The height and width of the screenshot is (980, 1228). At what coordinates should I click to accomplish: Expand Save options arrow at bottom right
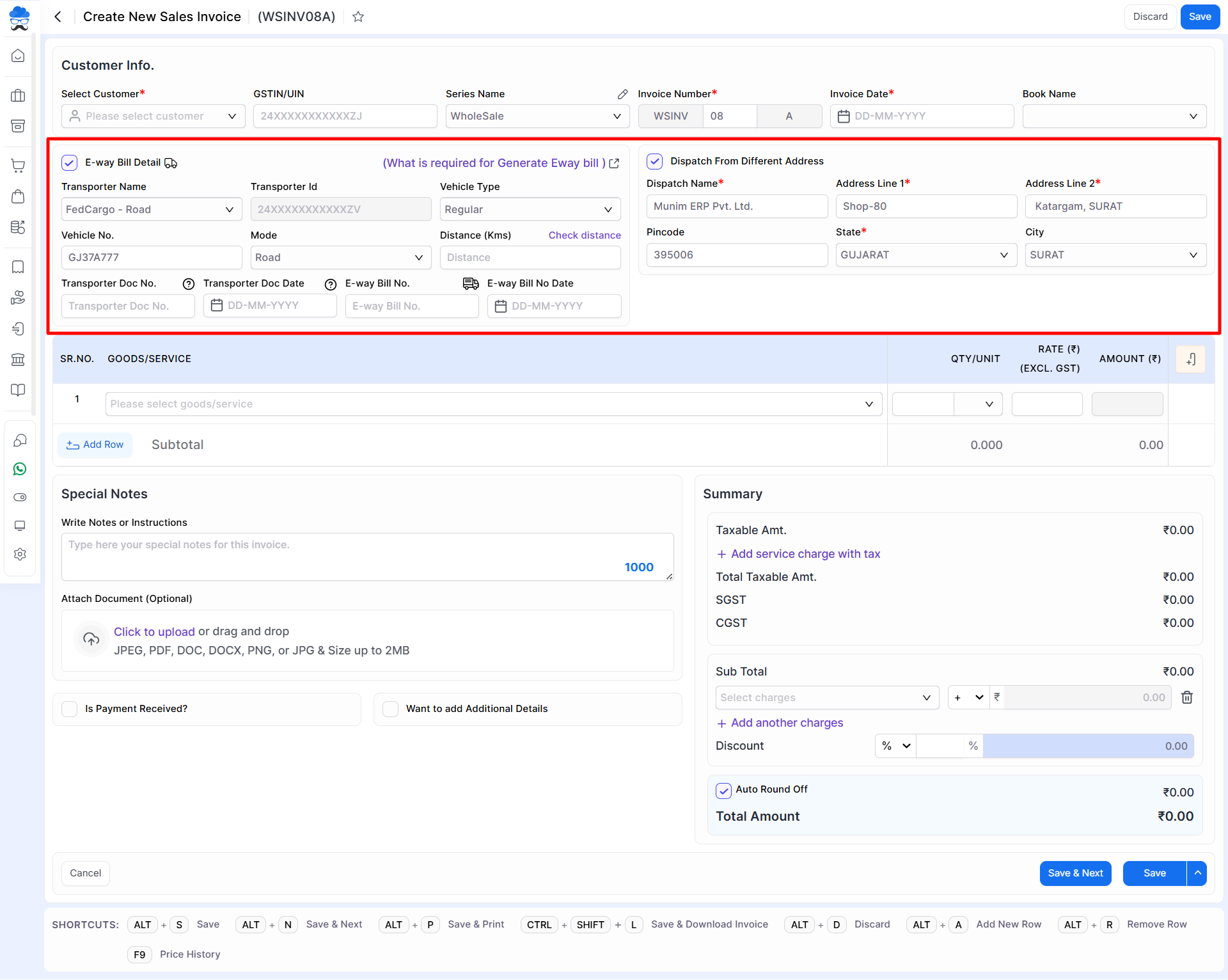(x=1197, y=873)
